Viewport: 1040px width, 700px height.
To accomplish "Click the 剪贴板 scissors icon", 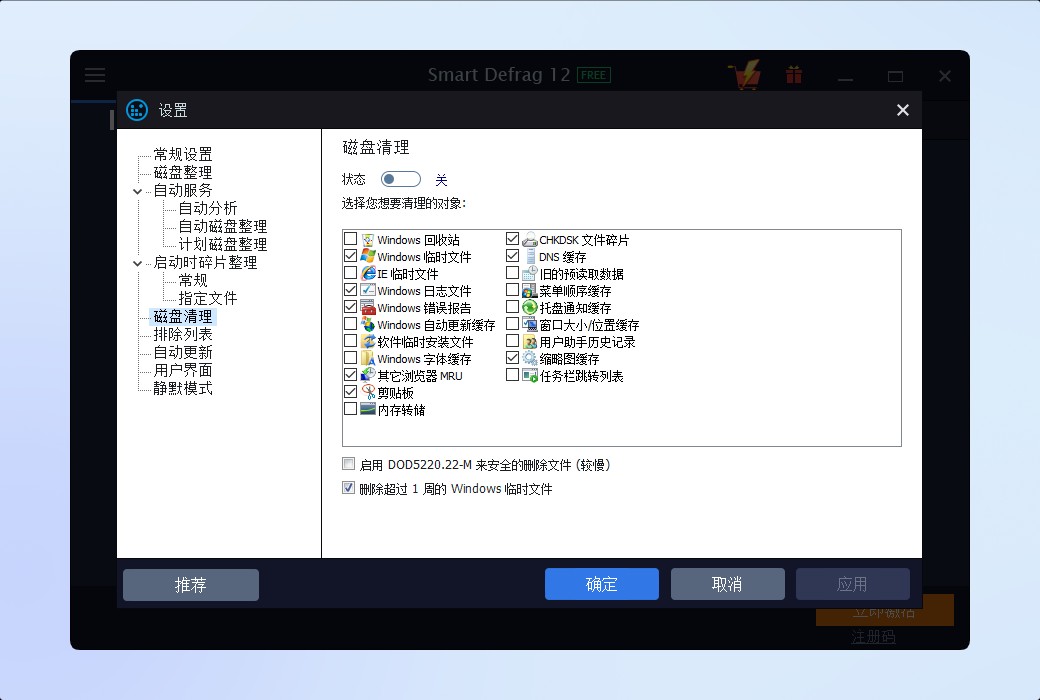I will click(368, 393).
